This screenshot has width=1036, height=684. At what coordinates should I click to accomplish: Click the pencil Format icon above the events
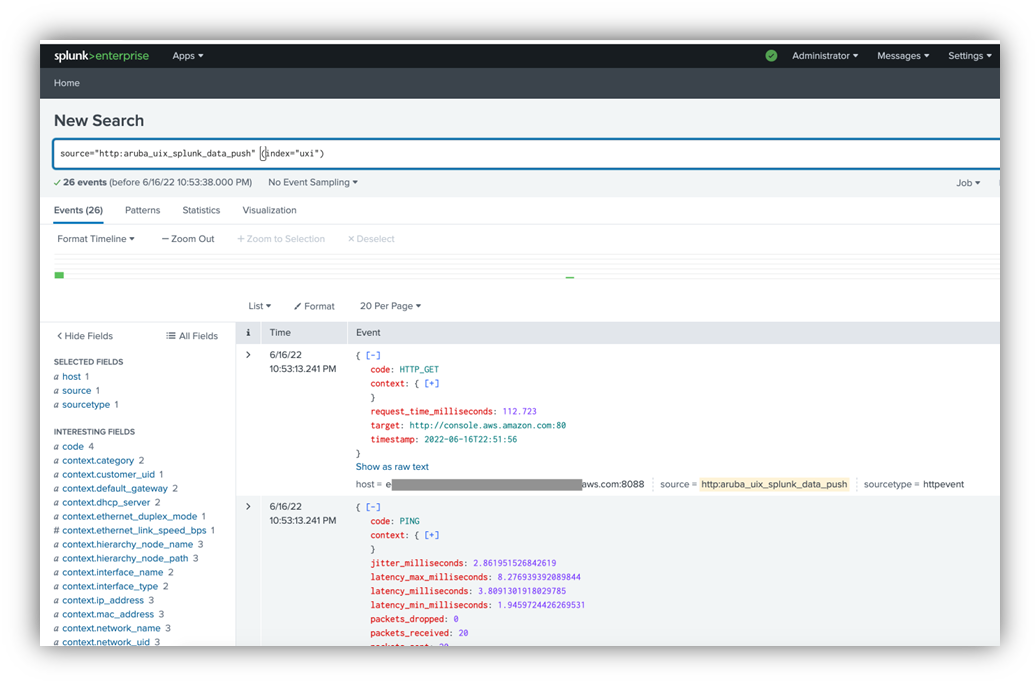[x=297, y=306]
